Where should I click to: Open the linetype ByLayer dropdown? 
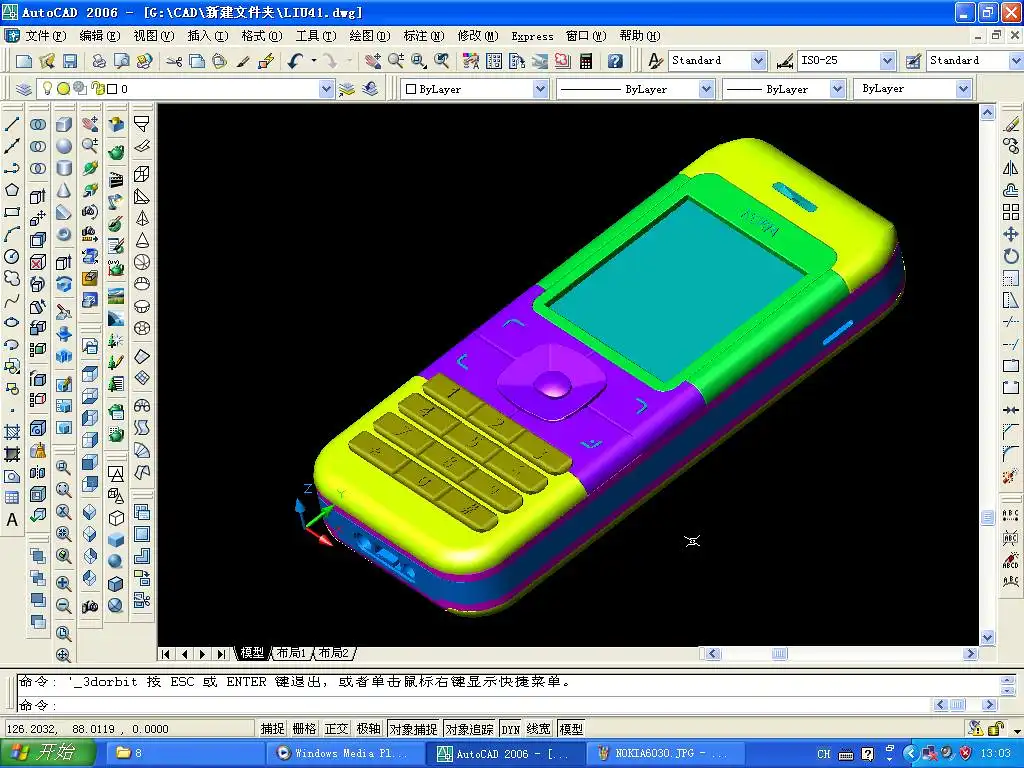point(706,89)
